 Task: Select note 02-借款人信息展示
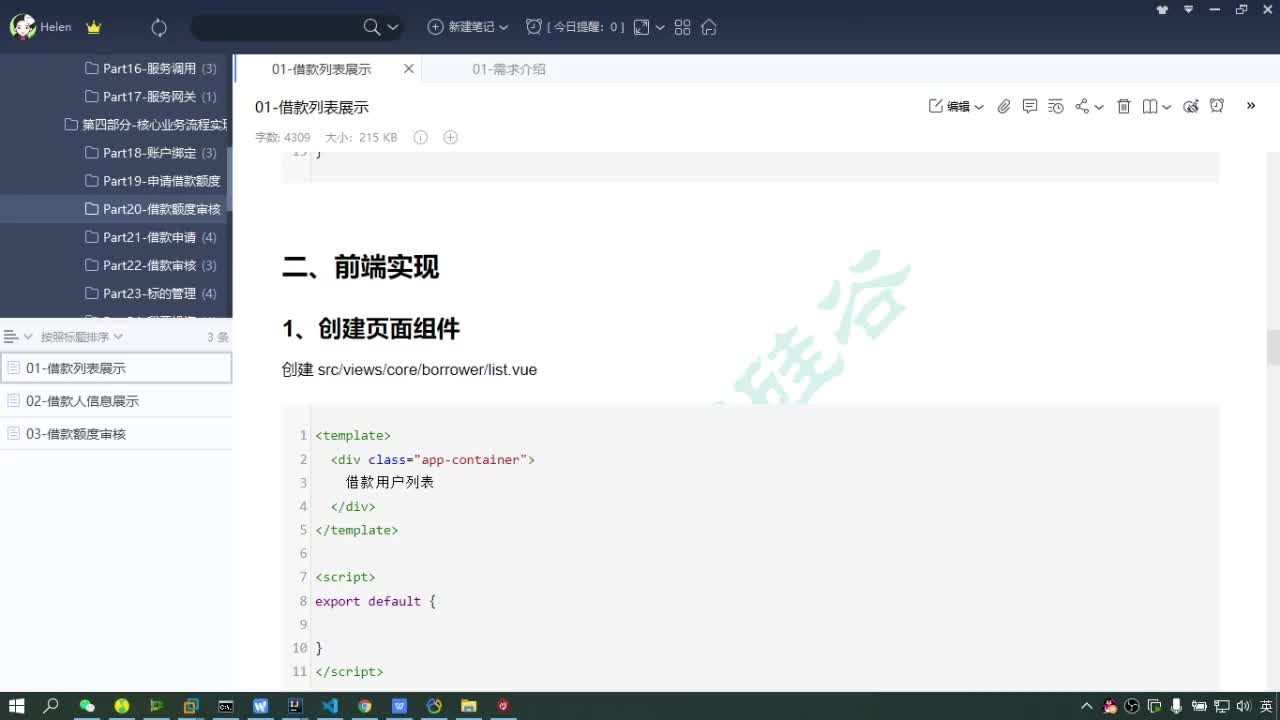[116, 400]
